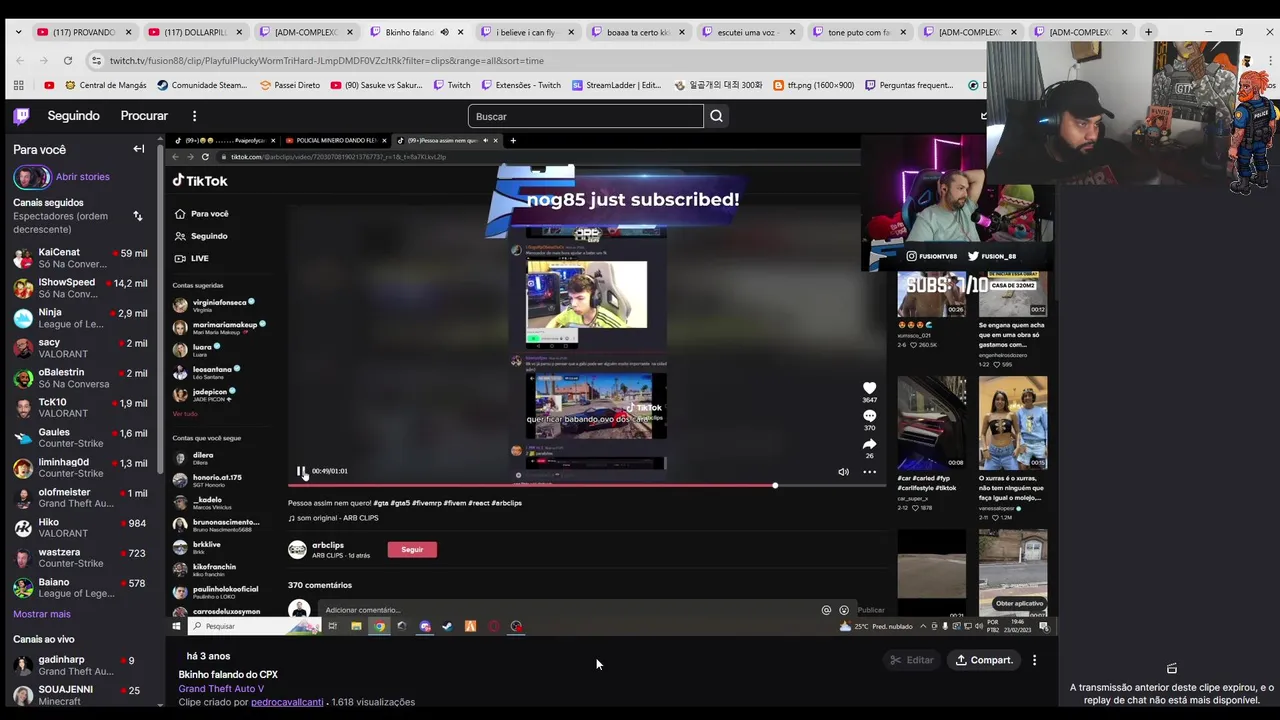
Task: Open the three-dot menu beside Procurar
Action: (x=194, y=116)
